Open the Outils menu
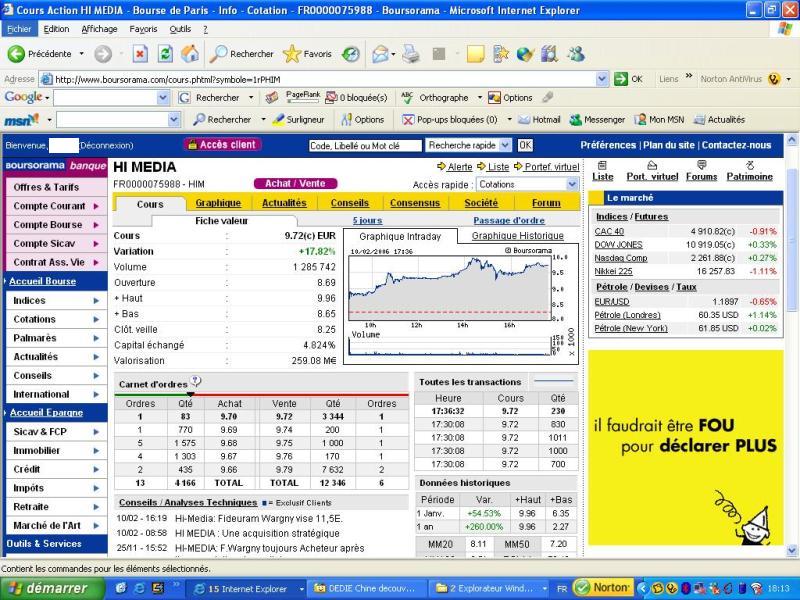Screen dimensions: 800x600 tap(180, 29)
